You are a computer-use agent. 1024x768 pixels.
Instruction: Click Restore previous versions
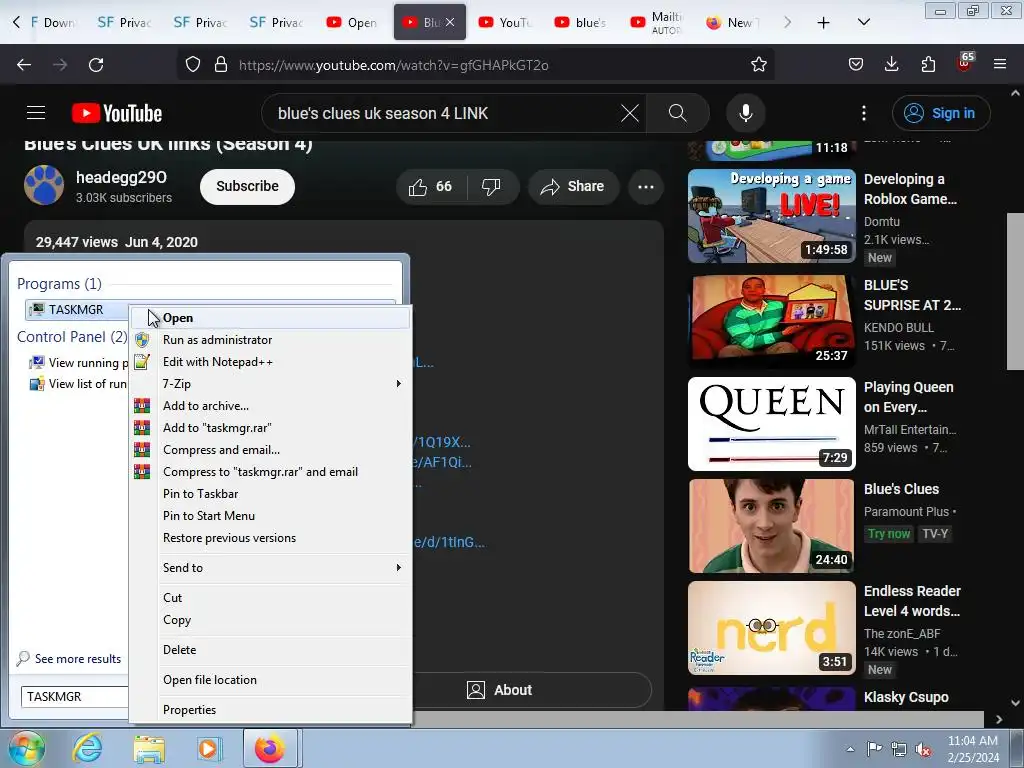coord(270,538)
